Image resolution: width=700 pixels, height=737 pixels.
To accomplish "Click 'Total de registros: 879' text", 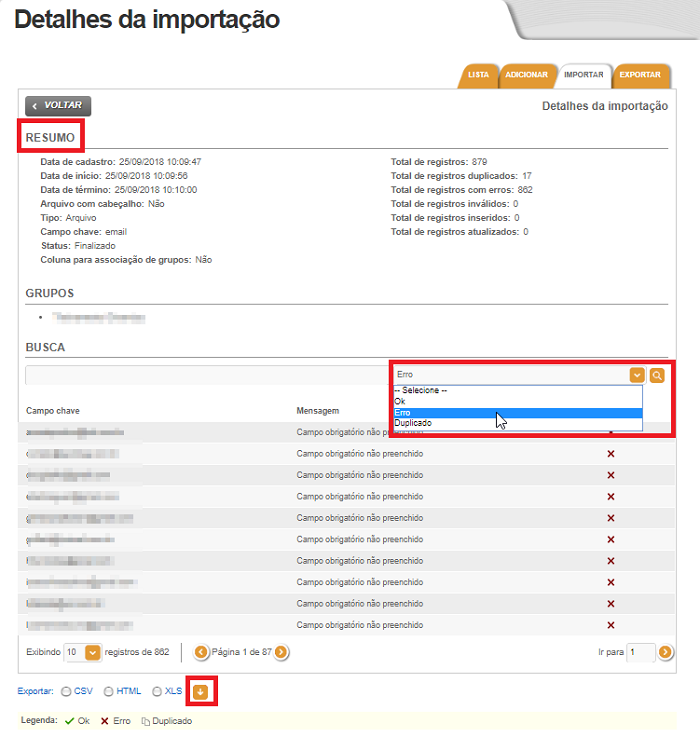I will [x=439, y=162].
